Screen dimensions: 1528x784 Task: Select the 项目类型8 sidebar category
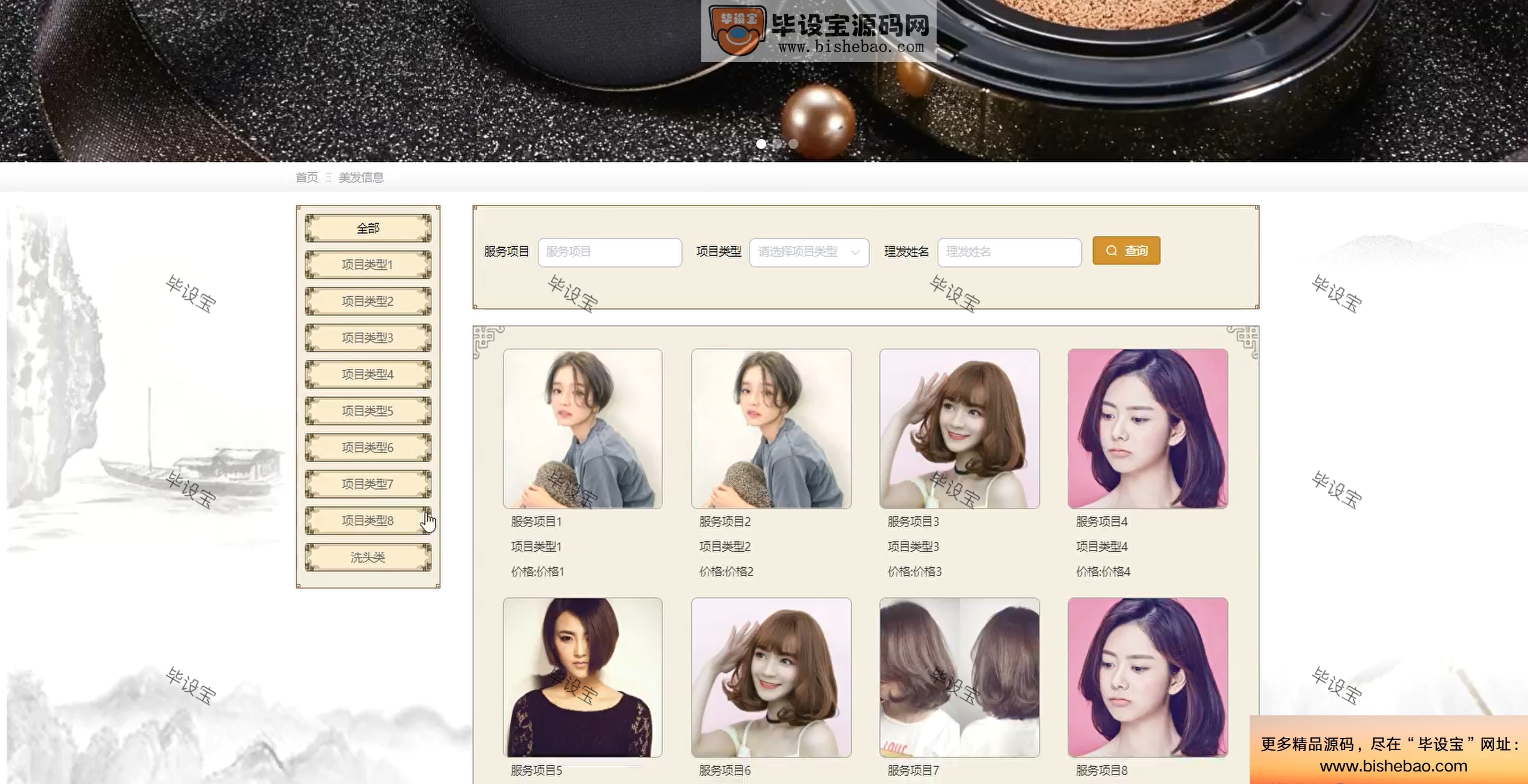coord(368,521)
